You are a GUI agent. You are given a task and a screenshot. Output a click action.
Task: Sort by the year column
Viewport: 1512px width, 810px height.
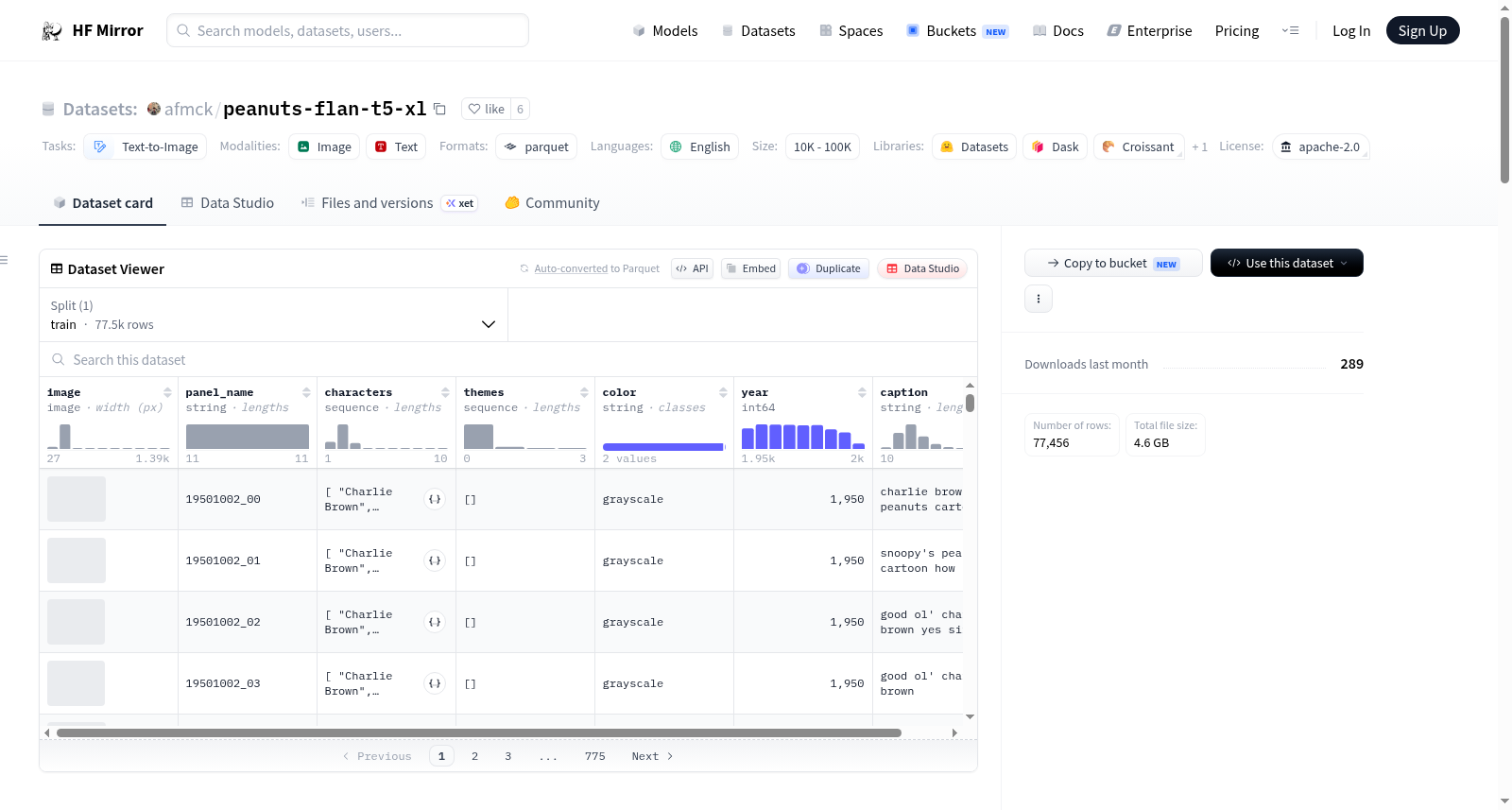[862, 392]
